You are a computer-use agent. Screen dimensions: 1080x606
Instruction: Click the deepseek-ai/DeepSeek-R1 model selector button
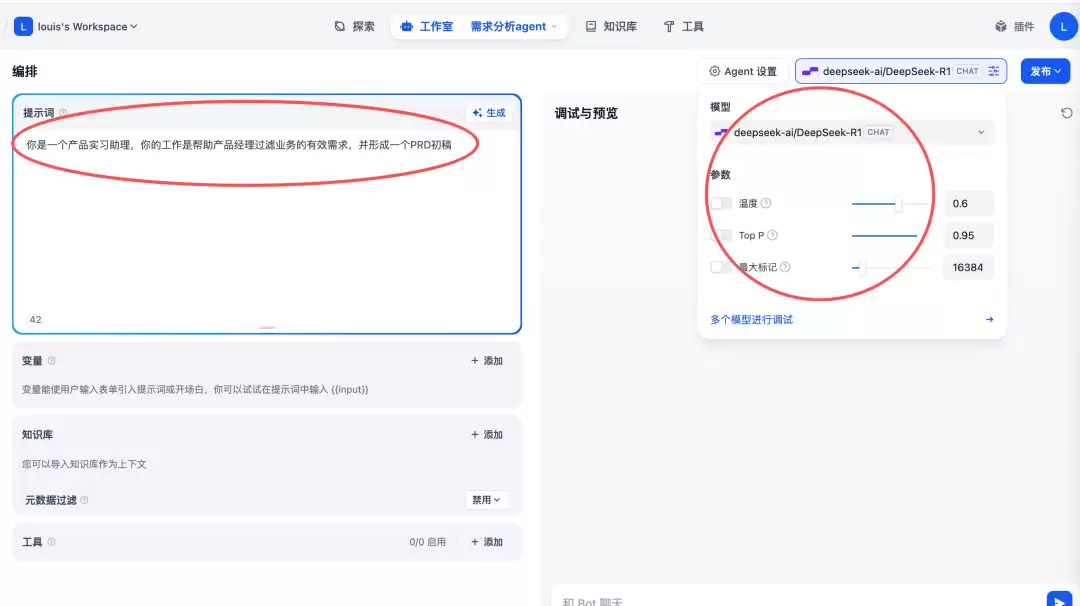(x=901, y=71)
